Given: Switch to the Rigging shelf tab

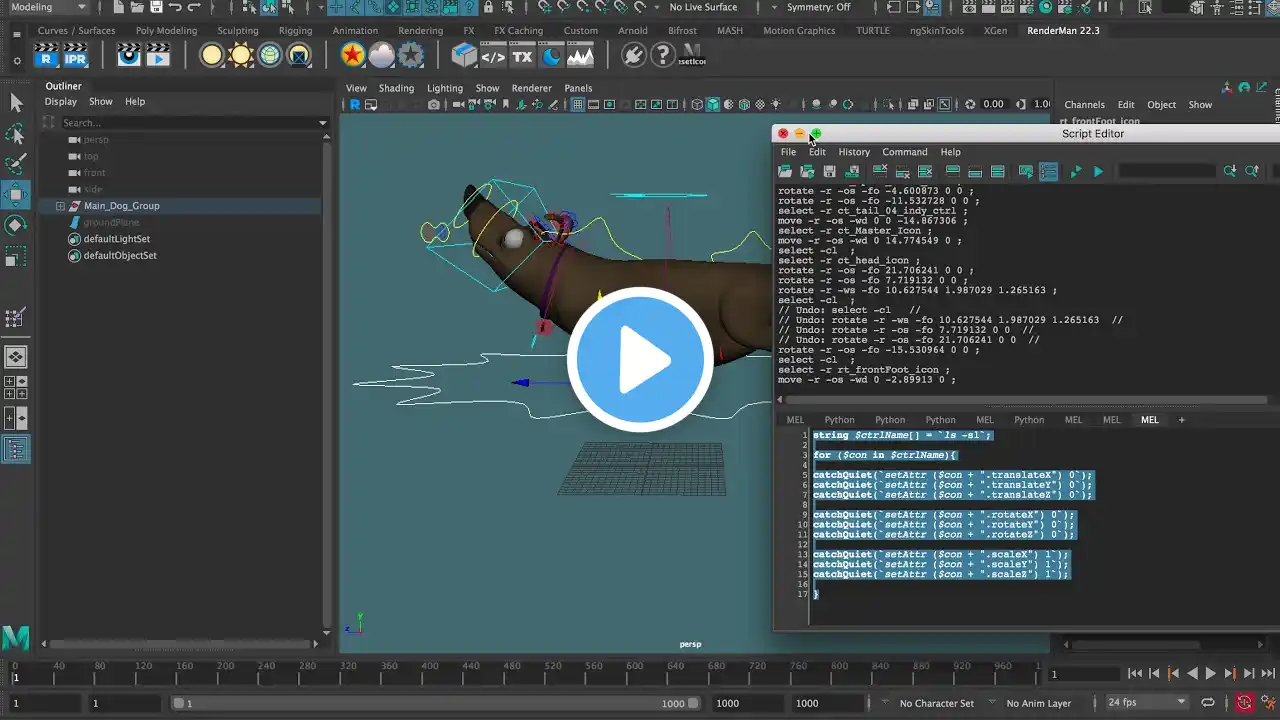Looking at the screenshot, I should tap(295, 30).
